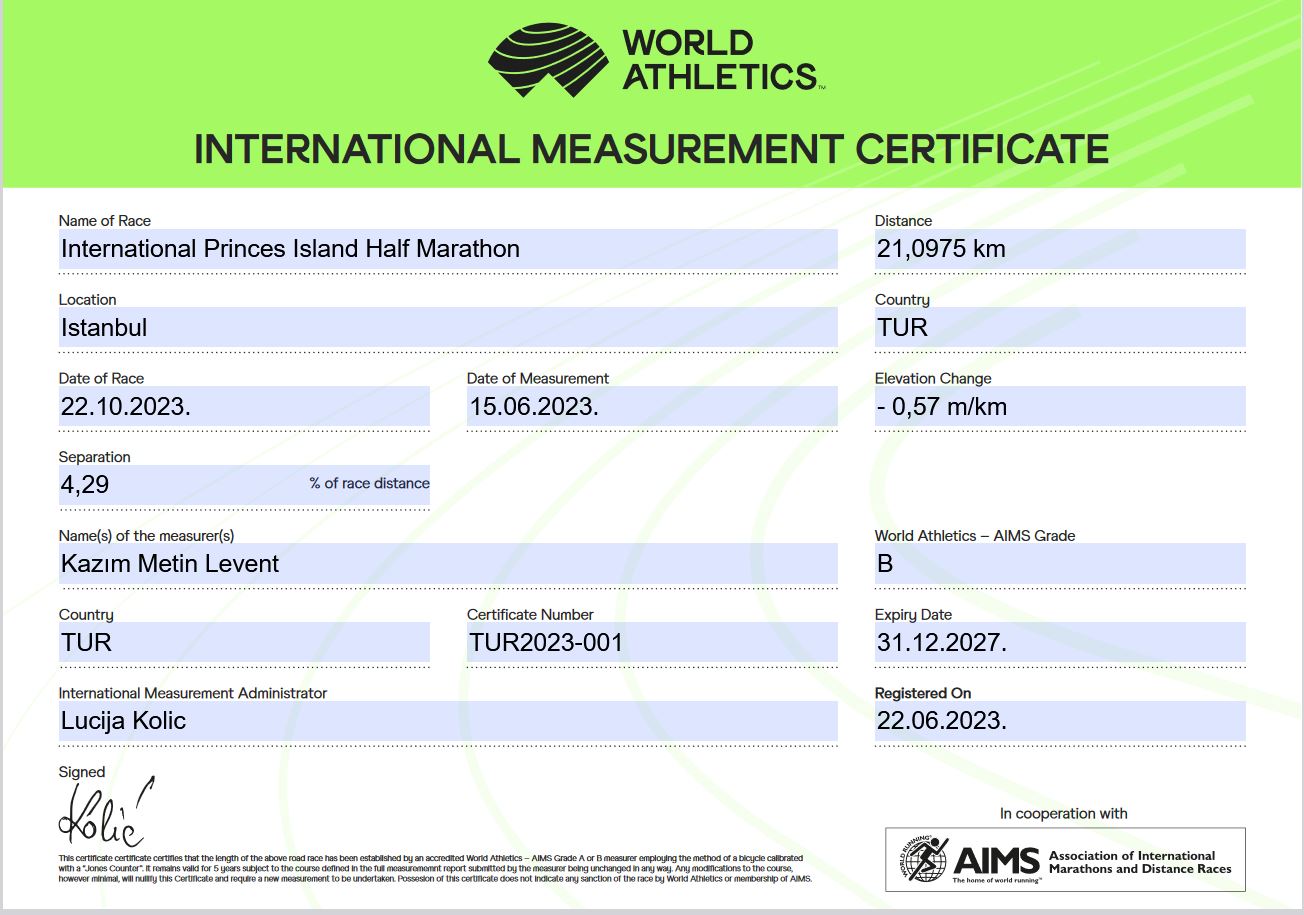Screen dimensions: 1304x915
Task: Click the World Athletics logo emblem
Action: coord(548,61)
